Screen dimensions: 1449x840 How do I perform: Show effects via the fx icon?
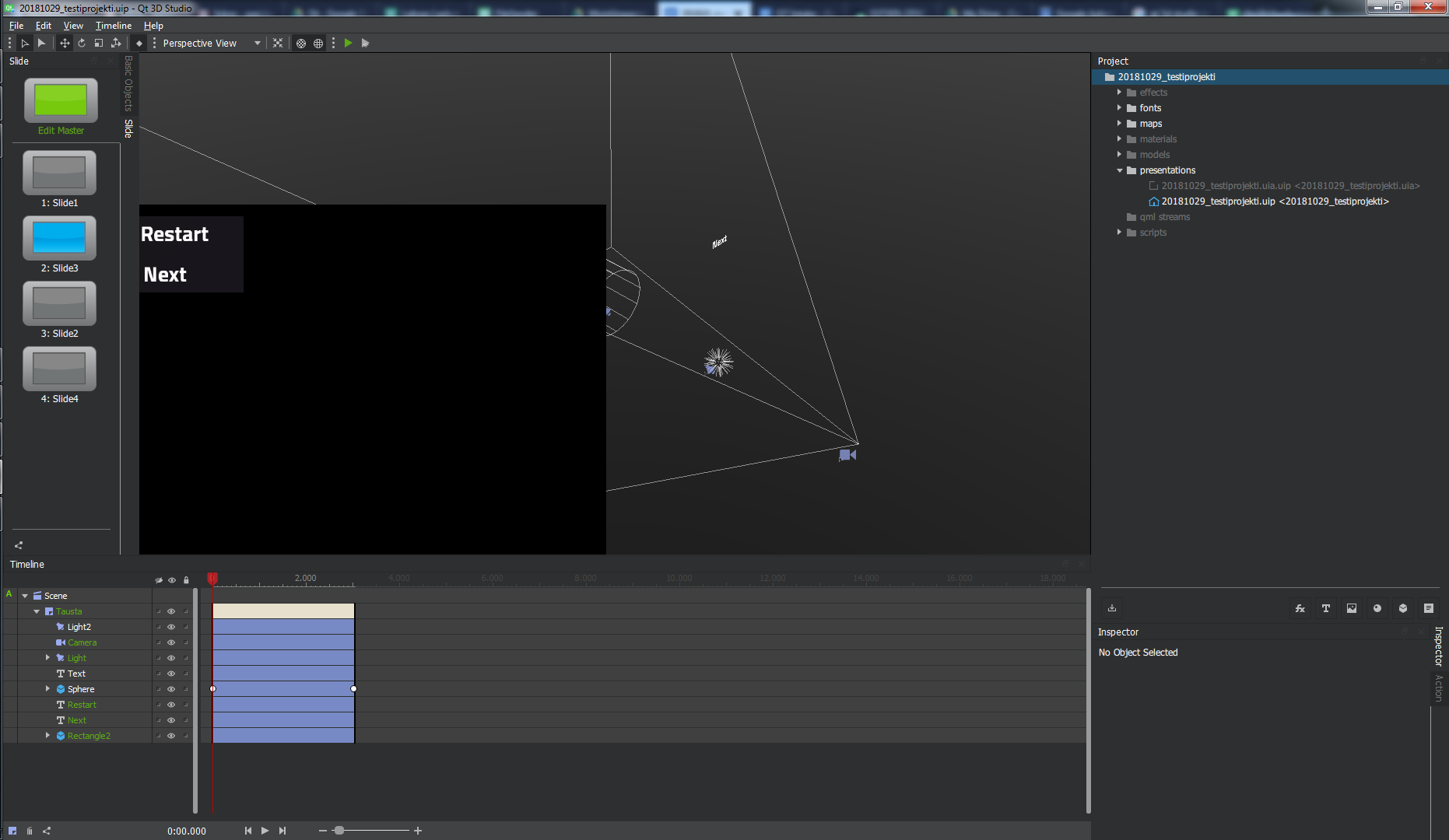coord(1300,608)
